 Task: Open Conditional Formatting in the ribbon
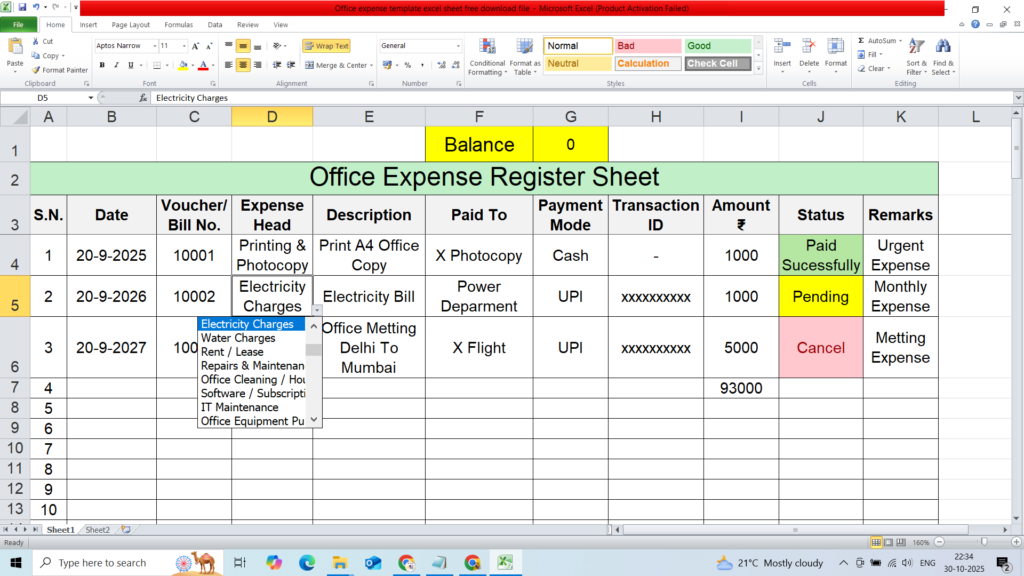[x=487, y=56]
